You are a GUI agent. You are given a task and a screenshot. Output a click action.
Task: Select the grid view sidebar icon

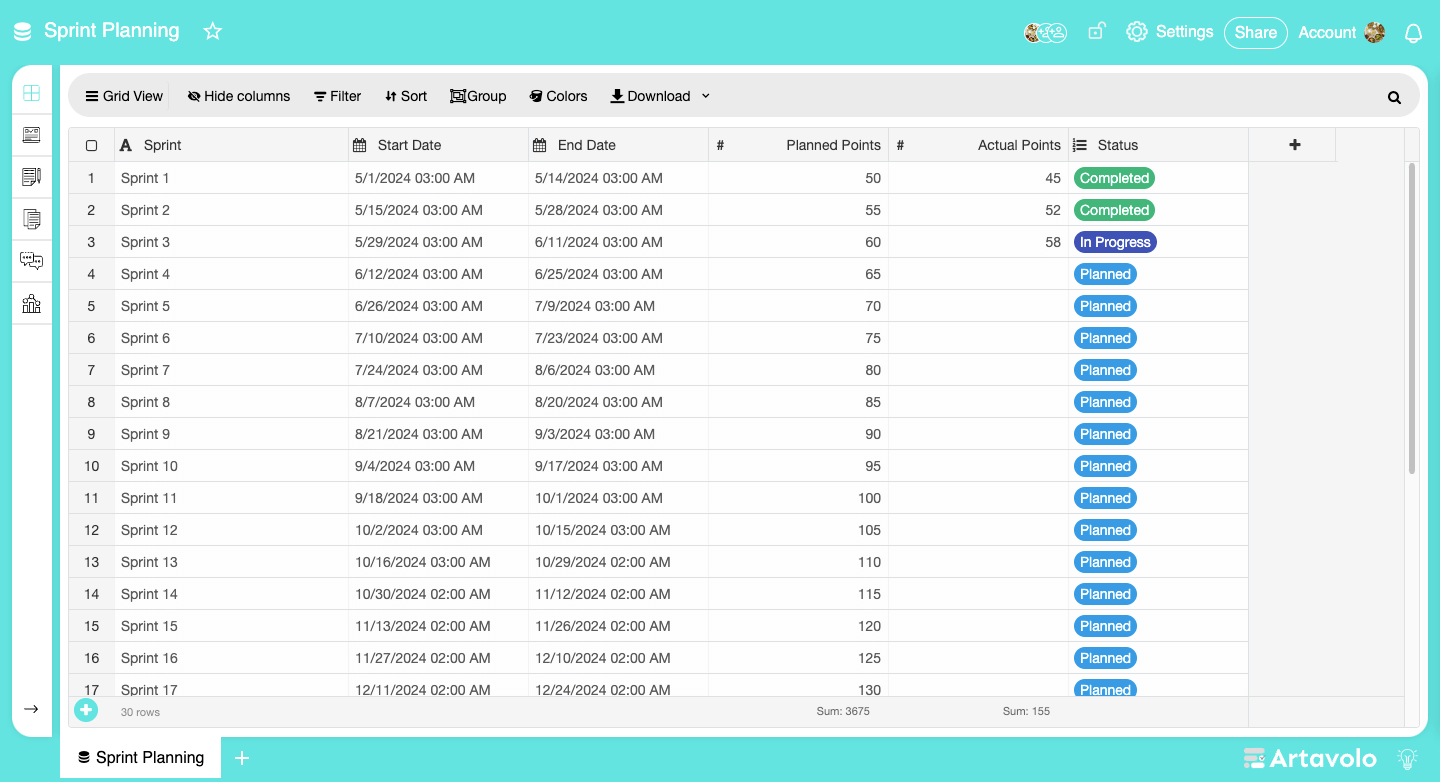pos(32,93)
